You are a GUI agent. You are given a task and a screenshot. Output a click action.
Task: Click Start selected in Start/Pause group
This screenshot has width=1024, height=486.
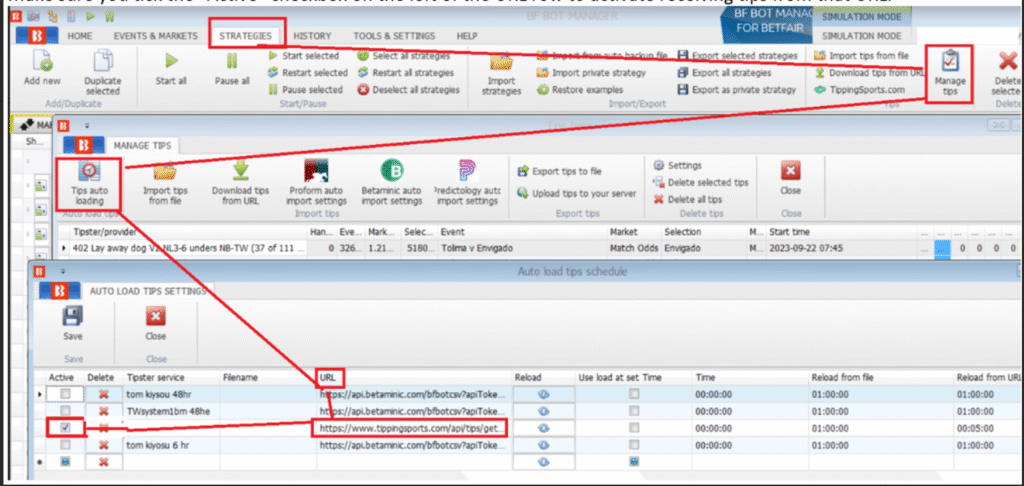(304, 56)
